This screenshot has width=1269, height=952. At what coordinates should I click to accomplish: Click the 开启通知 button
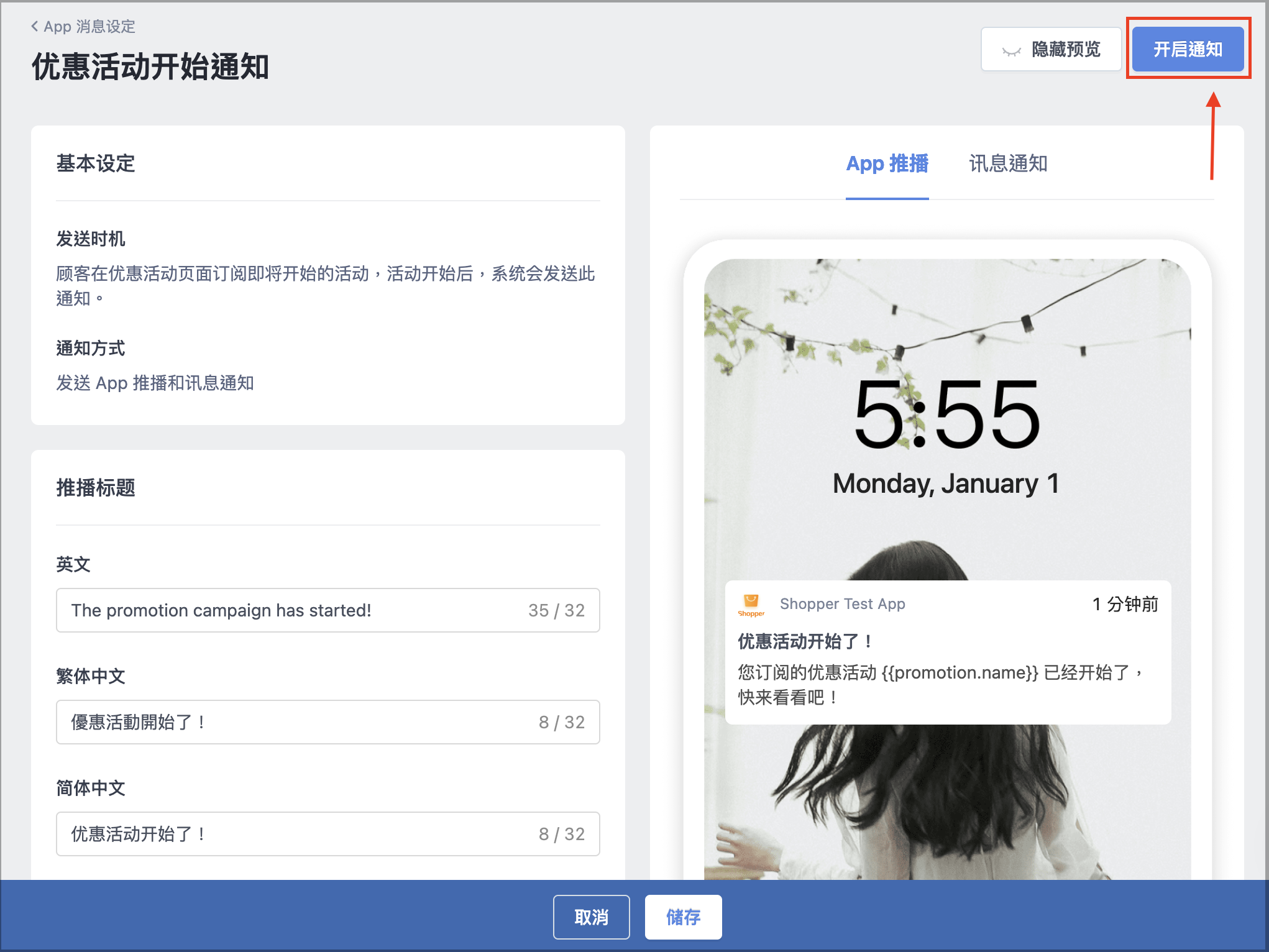pos(1188,49)
